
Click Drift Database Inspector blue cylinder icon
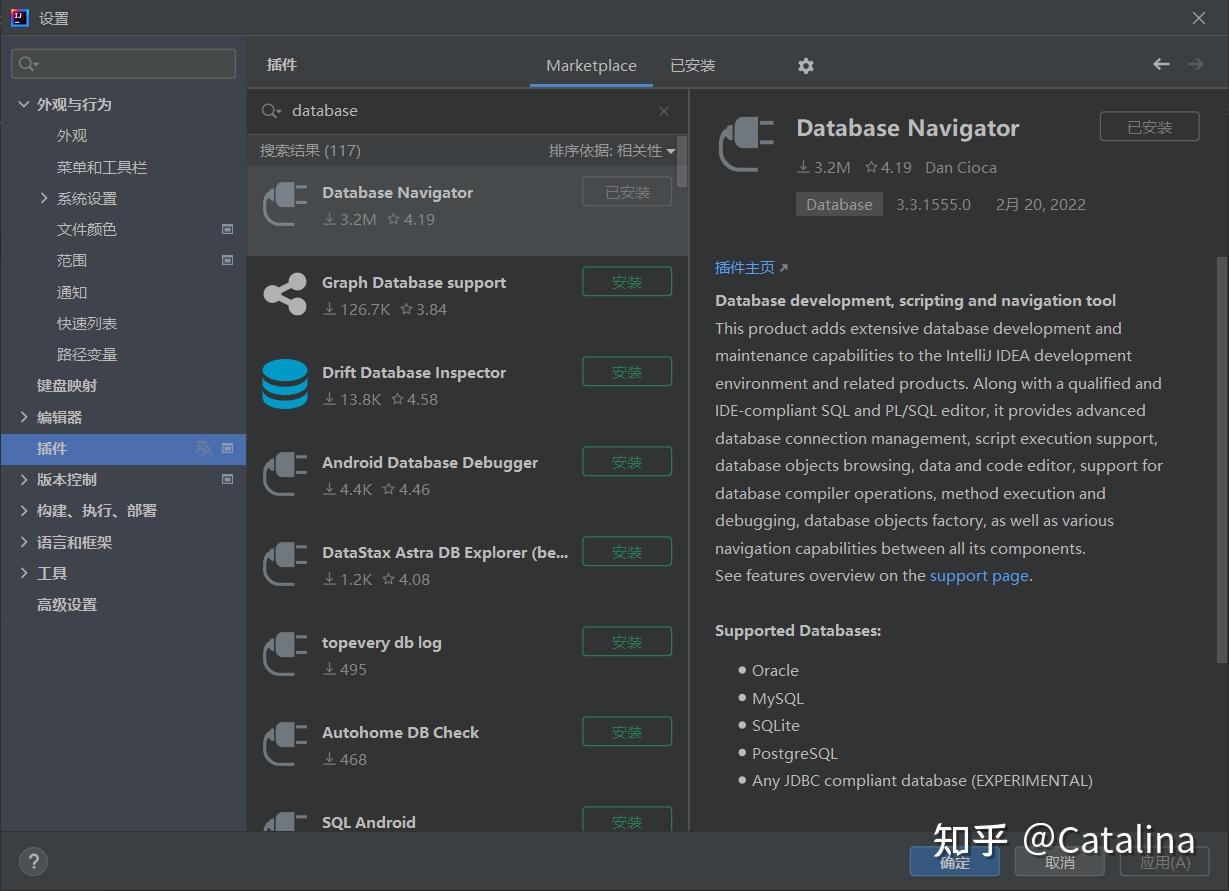click(285, 385)
